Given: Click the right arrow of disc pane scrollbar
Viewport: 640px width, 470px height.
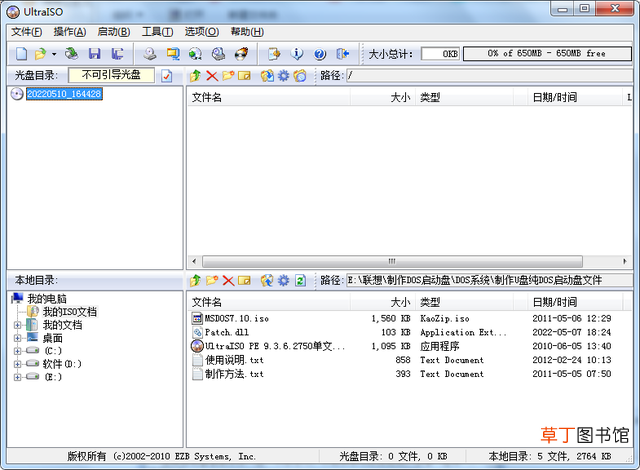Looking at the screenshot, I should click(625, 261).
